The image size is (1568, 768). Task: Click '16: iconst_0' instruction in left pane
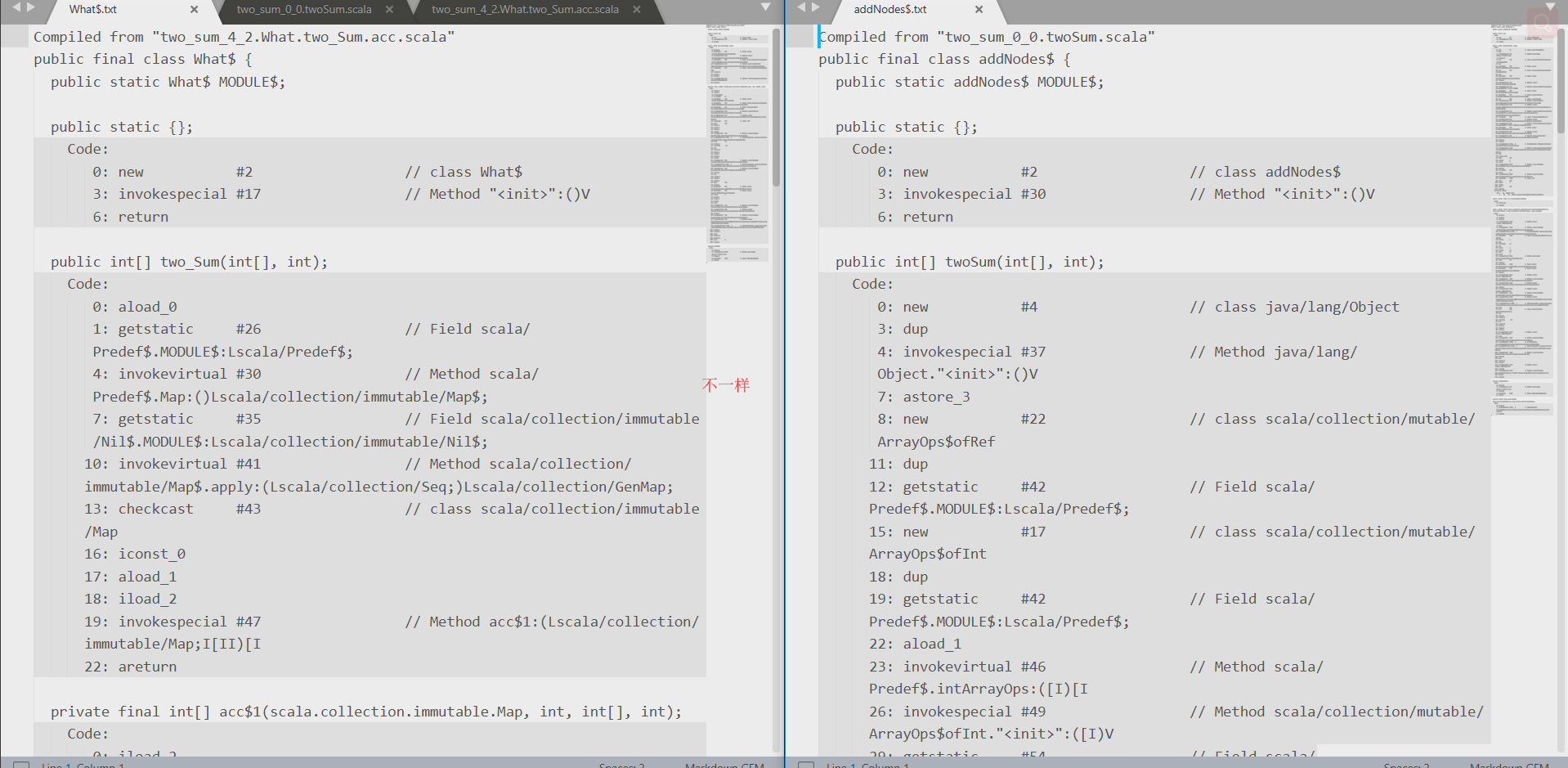[x=135, y=554]
